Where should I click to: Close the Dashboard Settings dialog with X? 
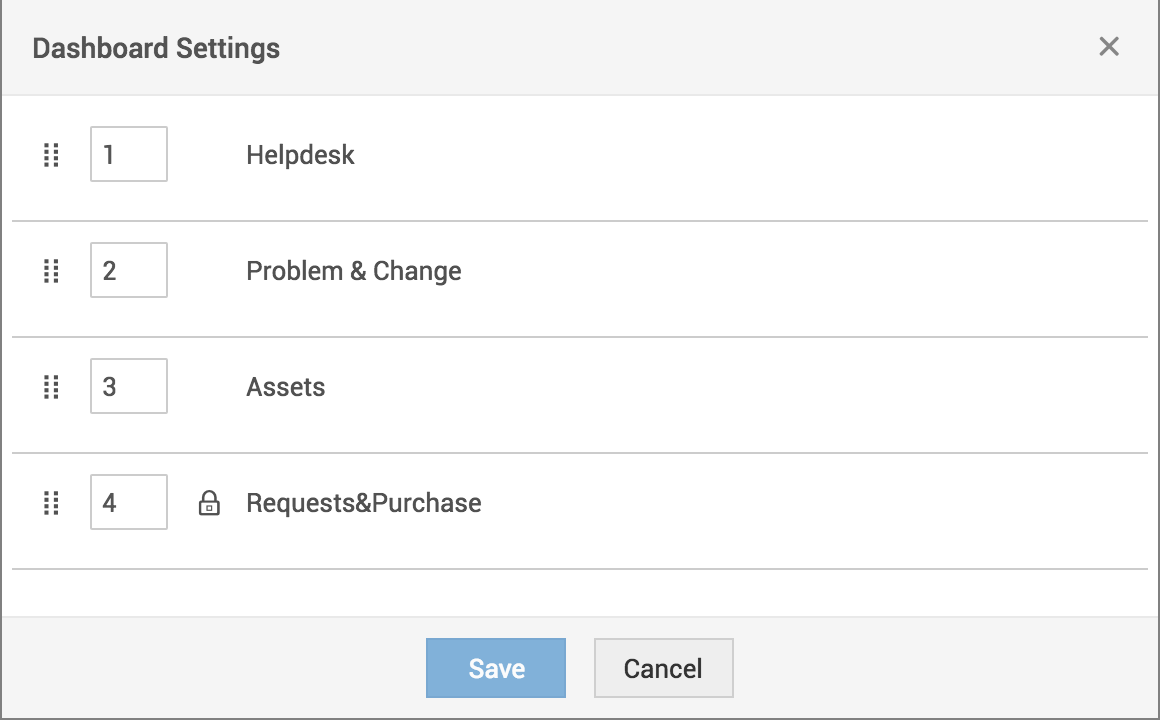(1109, 47)
